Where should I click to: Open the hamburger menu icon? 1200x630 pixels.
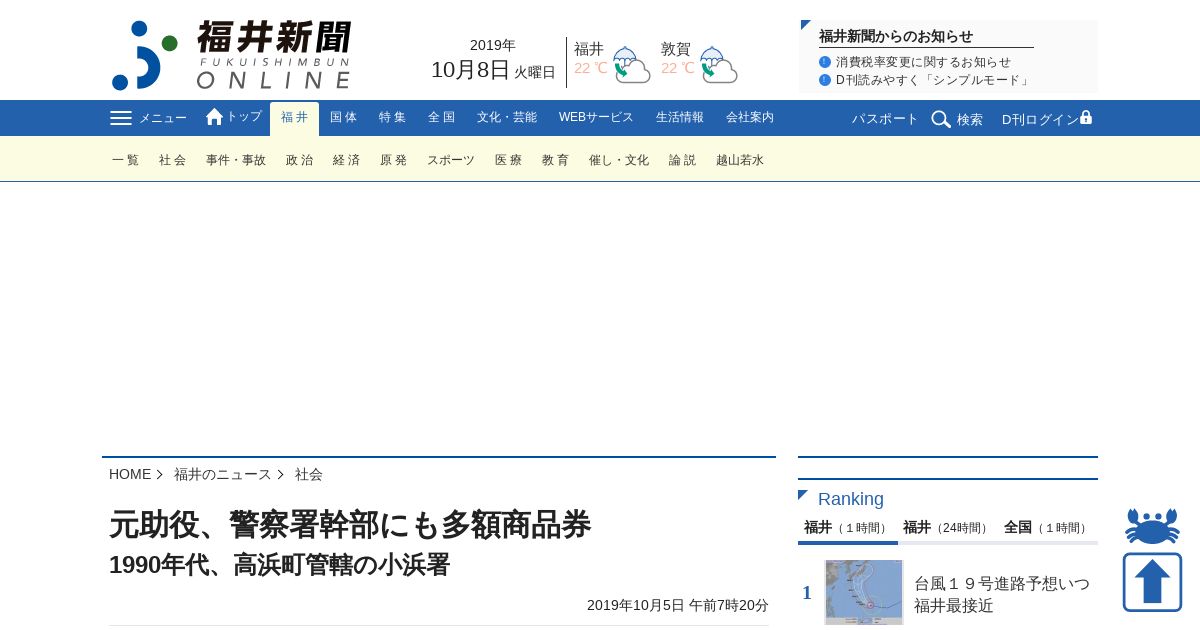point(121,118)
